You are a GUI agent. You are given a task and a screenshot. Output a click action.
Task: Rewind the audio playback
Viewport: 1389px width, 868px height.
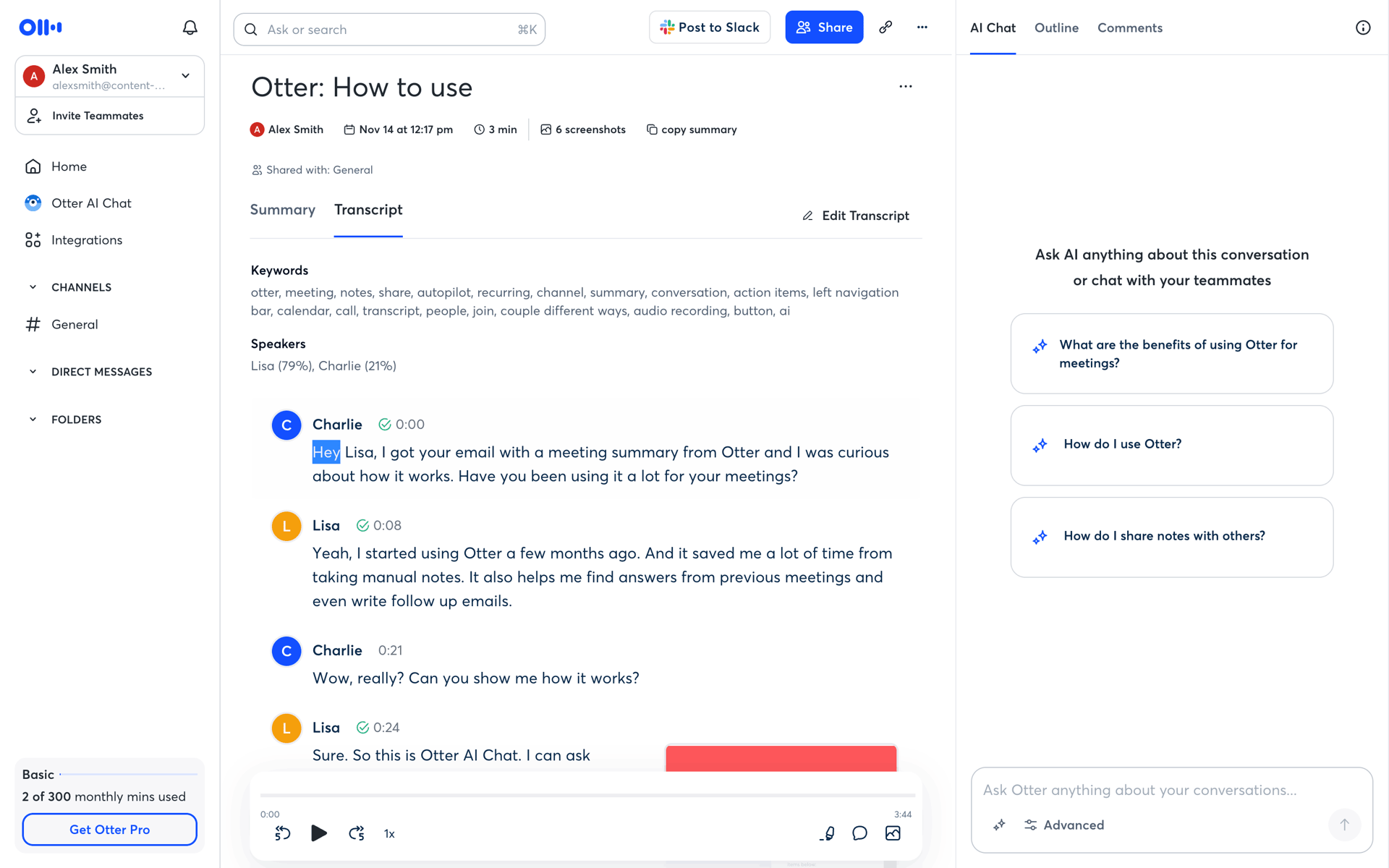click(x=283, y=833)
